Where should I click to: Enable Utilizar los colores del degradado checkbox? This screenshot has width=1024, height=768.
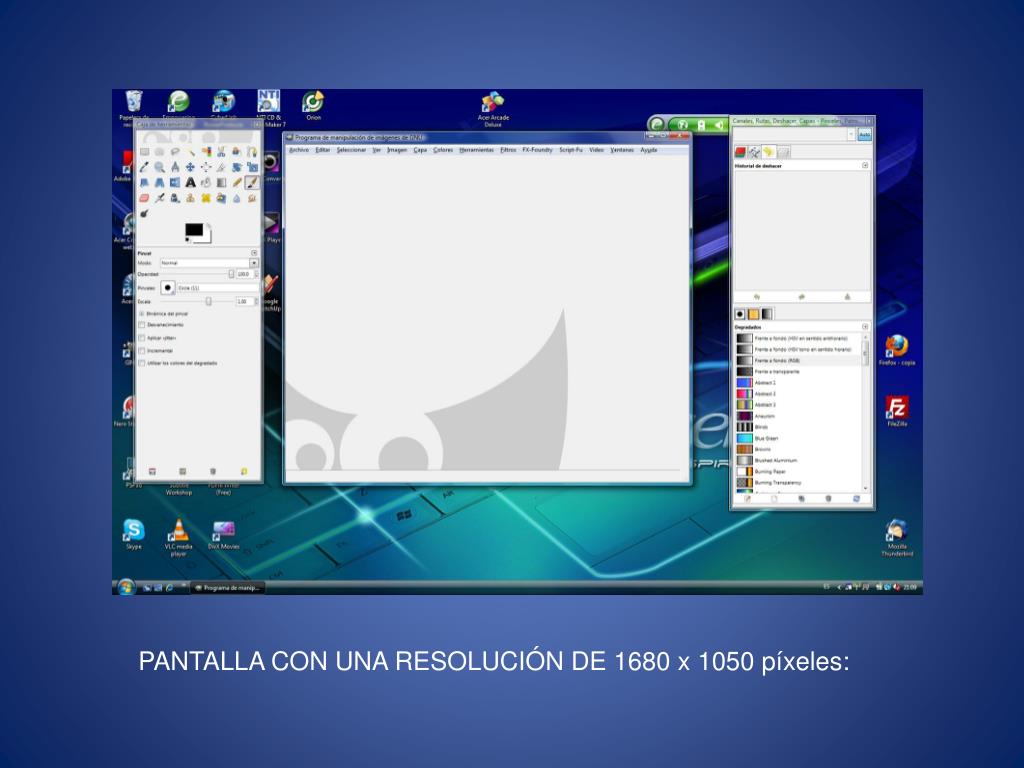pyautogui.click(x=142, y=363)
